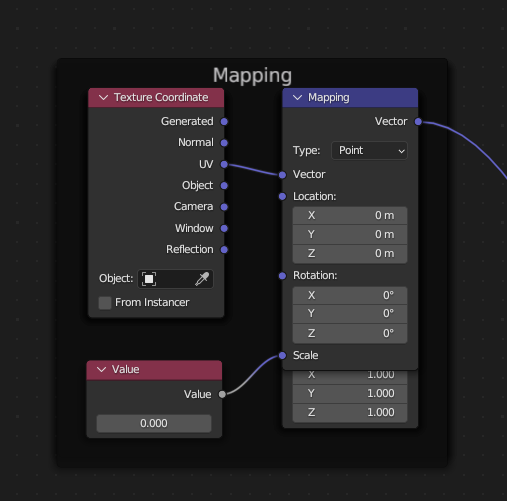
Task: Click the Rotation Z field
Action: point(350,333)
